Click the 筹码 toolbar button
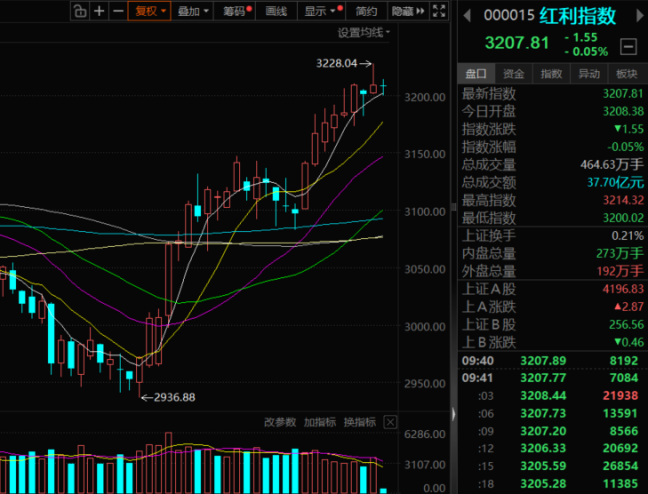 click(x=236, y=11)
